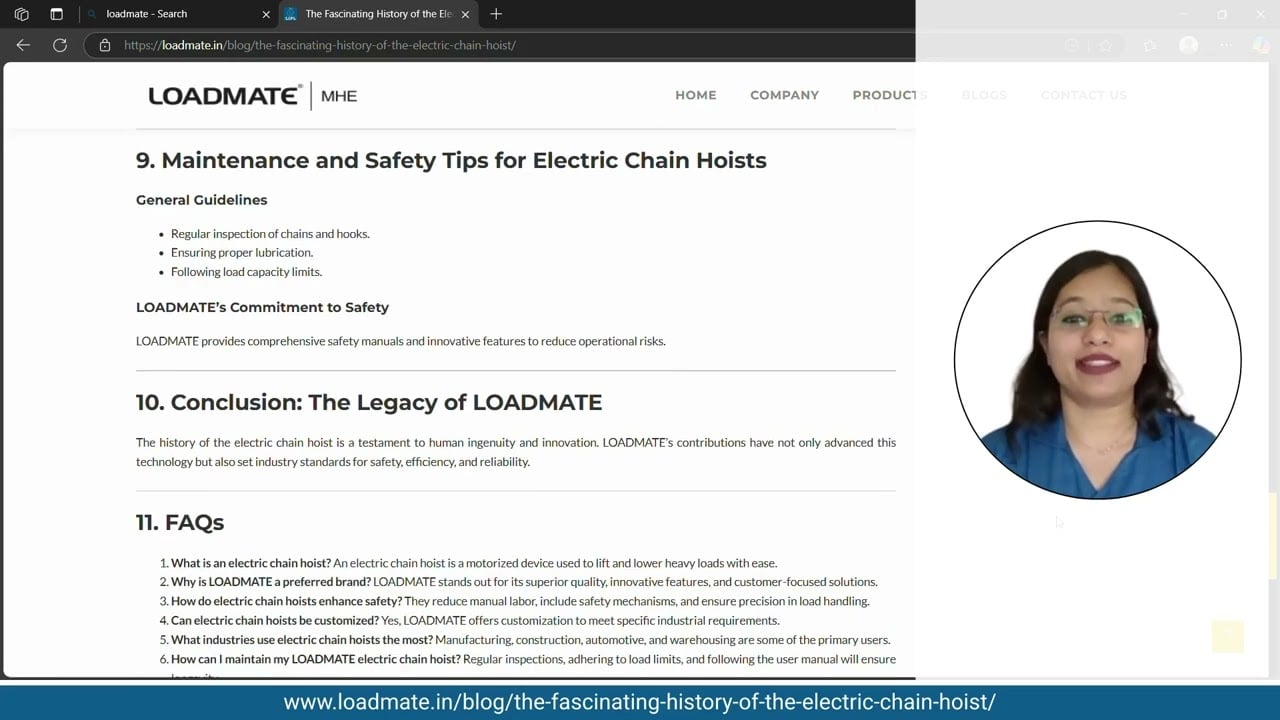
Task: Open the faded CONTACT US navigation item
Action: 1084,95
